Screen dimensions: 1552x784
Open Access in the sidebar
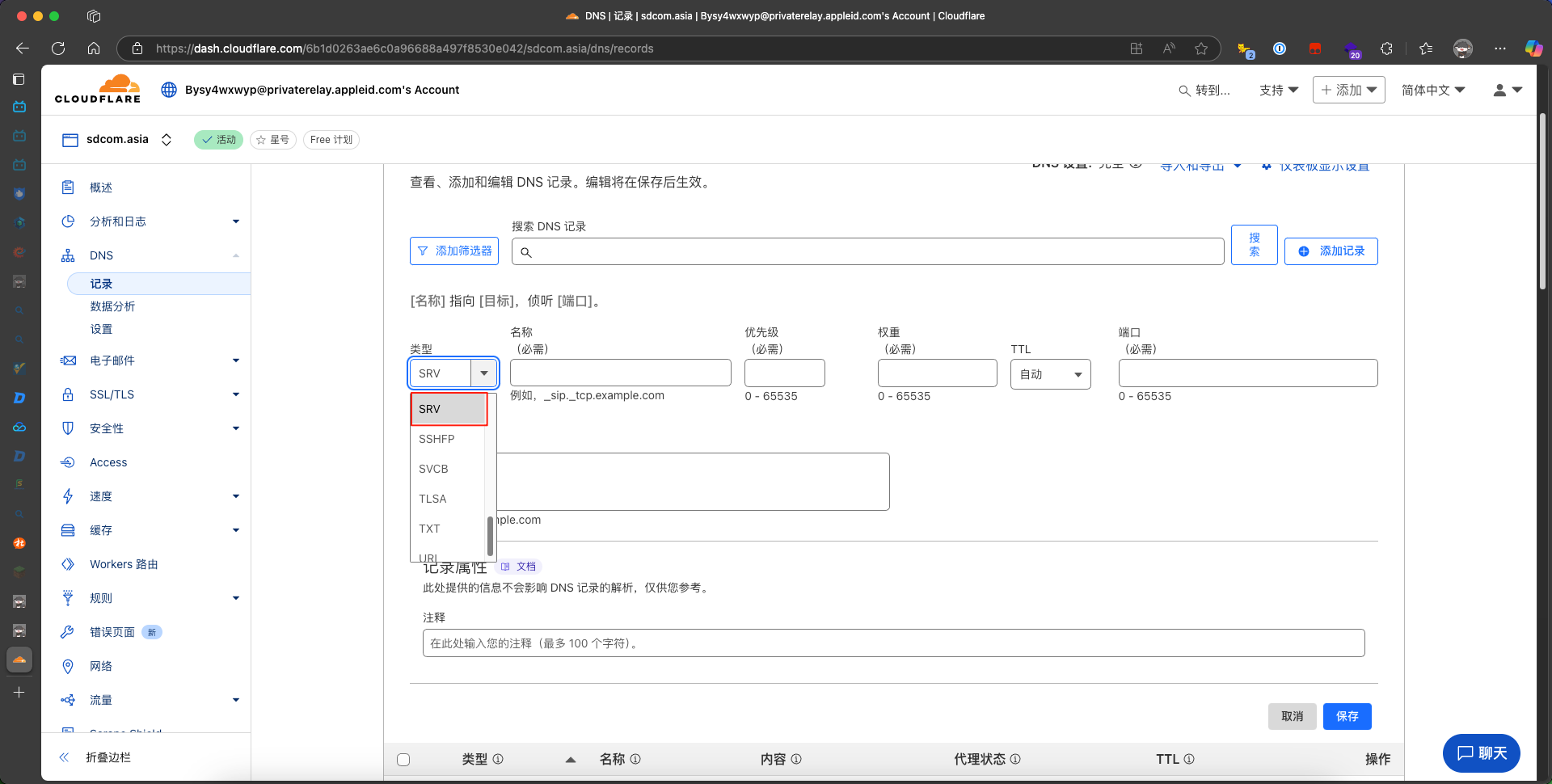(x=108, y=462)
